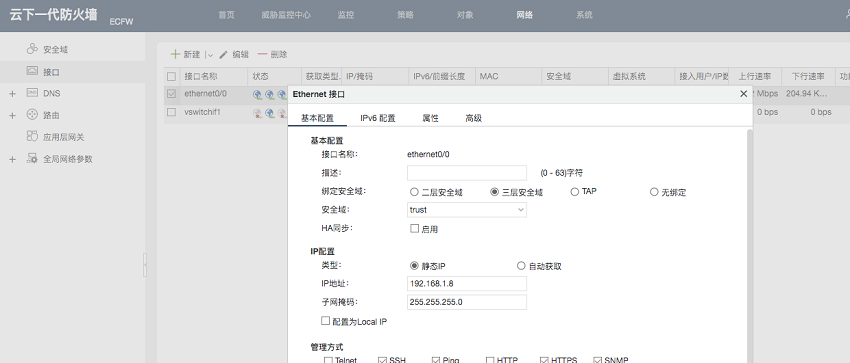
Task: Open 网络 in top navigation
Action: 525,15
